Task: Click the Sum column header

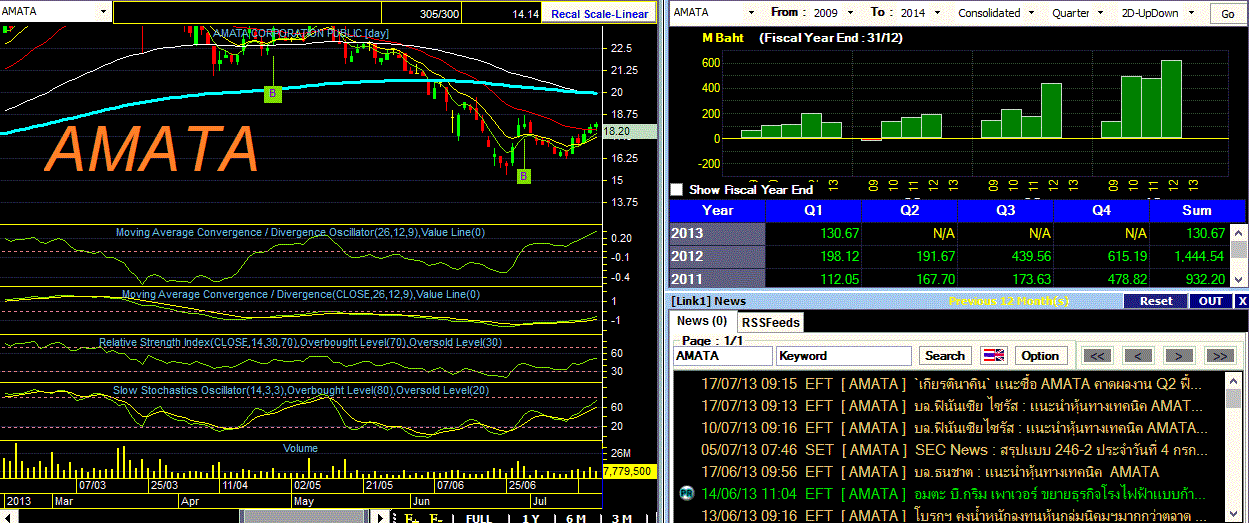Action: click(x=1196, y=210)
